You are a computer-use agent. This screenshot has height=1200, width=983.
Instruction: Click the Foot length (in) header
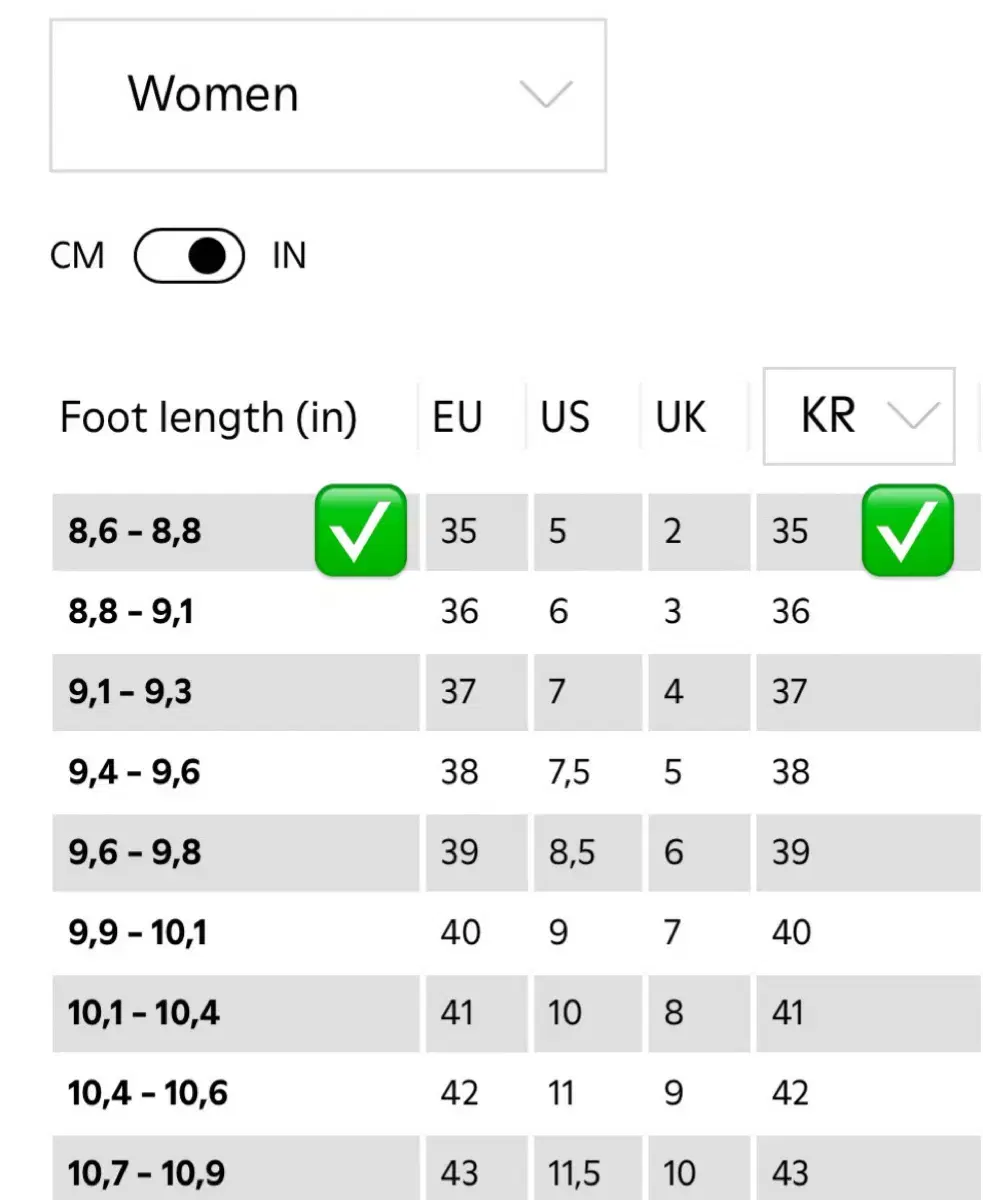208,417
